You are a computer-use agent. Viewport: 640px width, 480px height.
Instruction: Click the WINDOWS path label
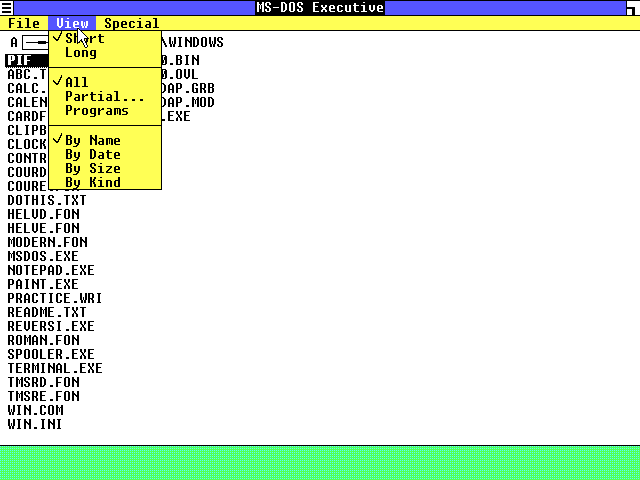[193, 42]
